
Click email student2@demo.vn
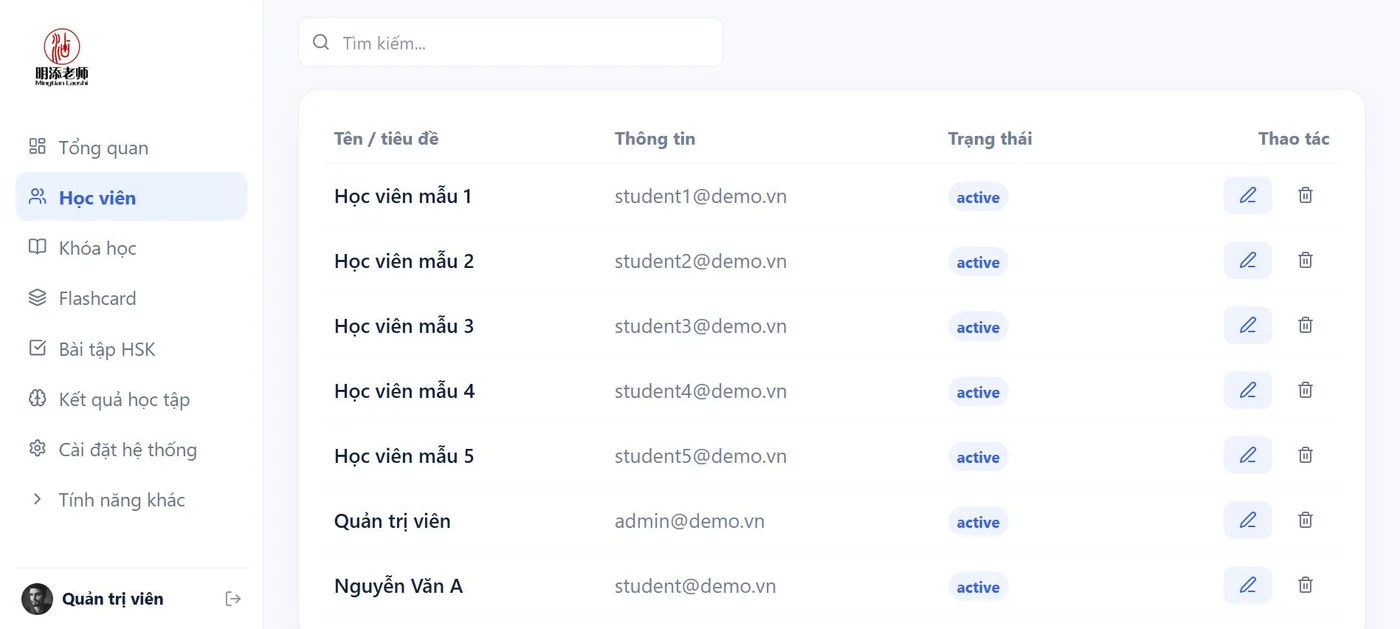(x=701, y=261)
